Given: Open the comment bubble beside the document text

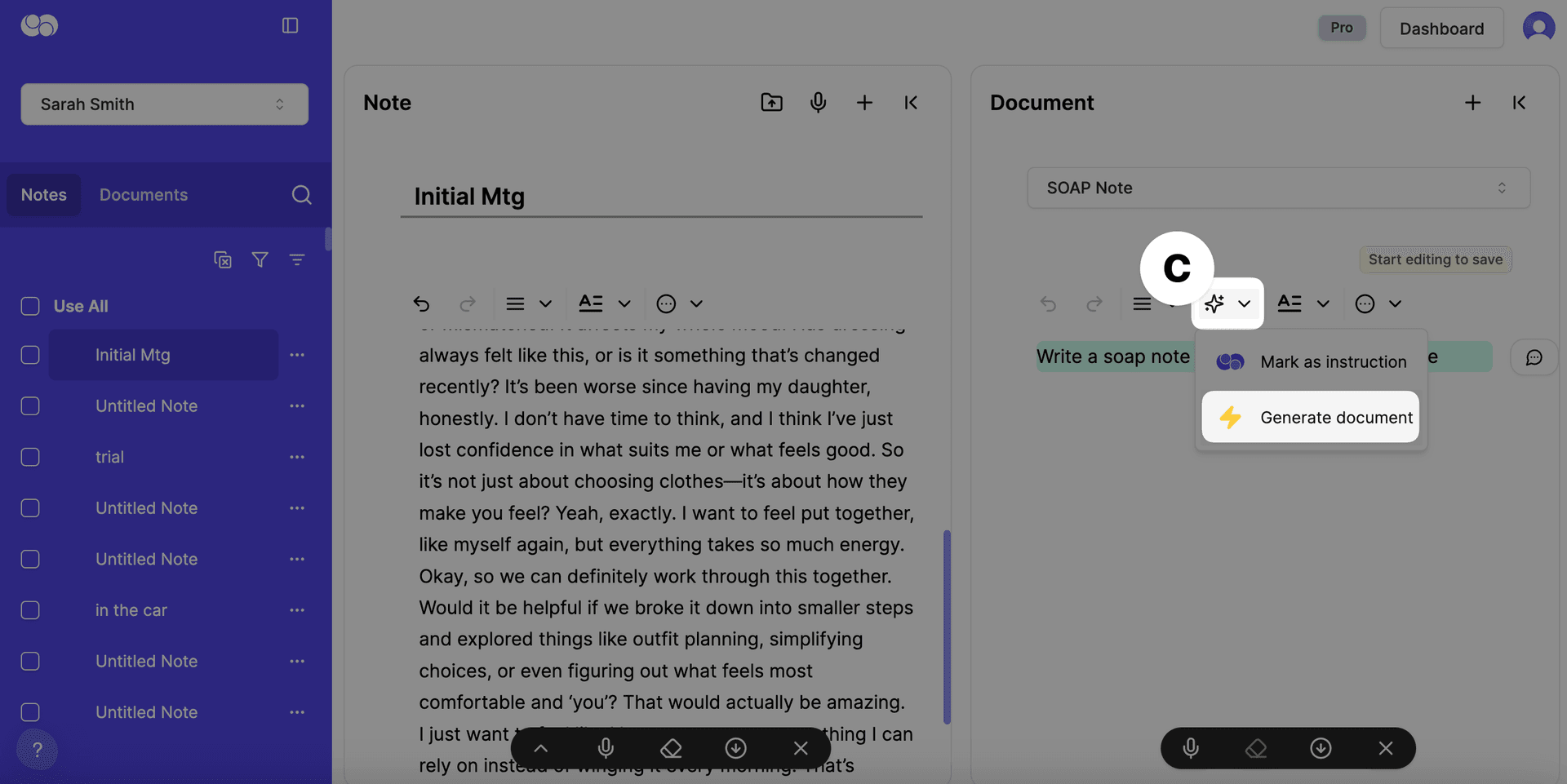Looking at the screenshot, I should [1534, 357].
